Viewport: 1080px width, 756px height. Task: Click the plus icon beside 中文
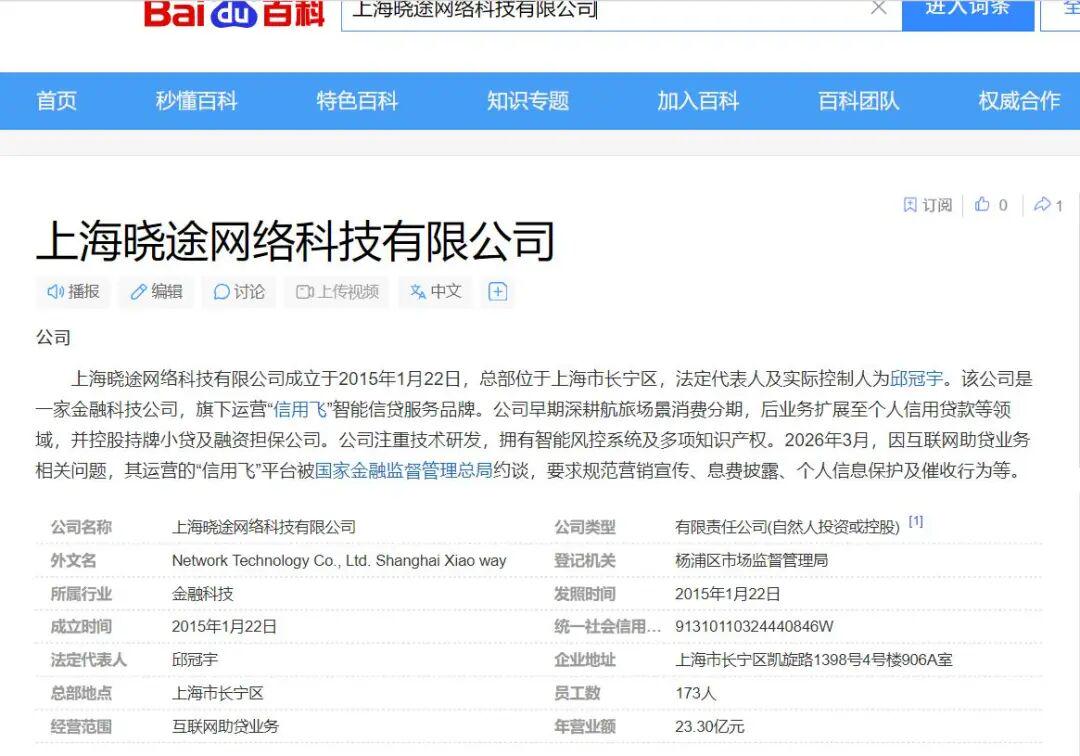click(498, 292)
